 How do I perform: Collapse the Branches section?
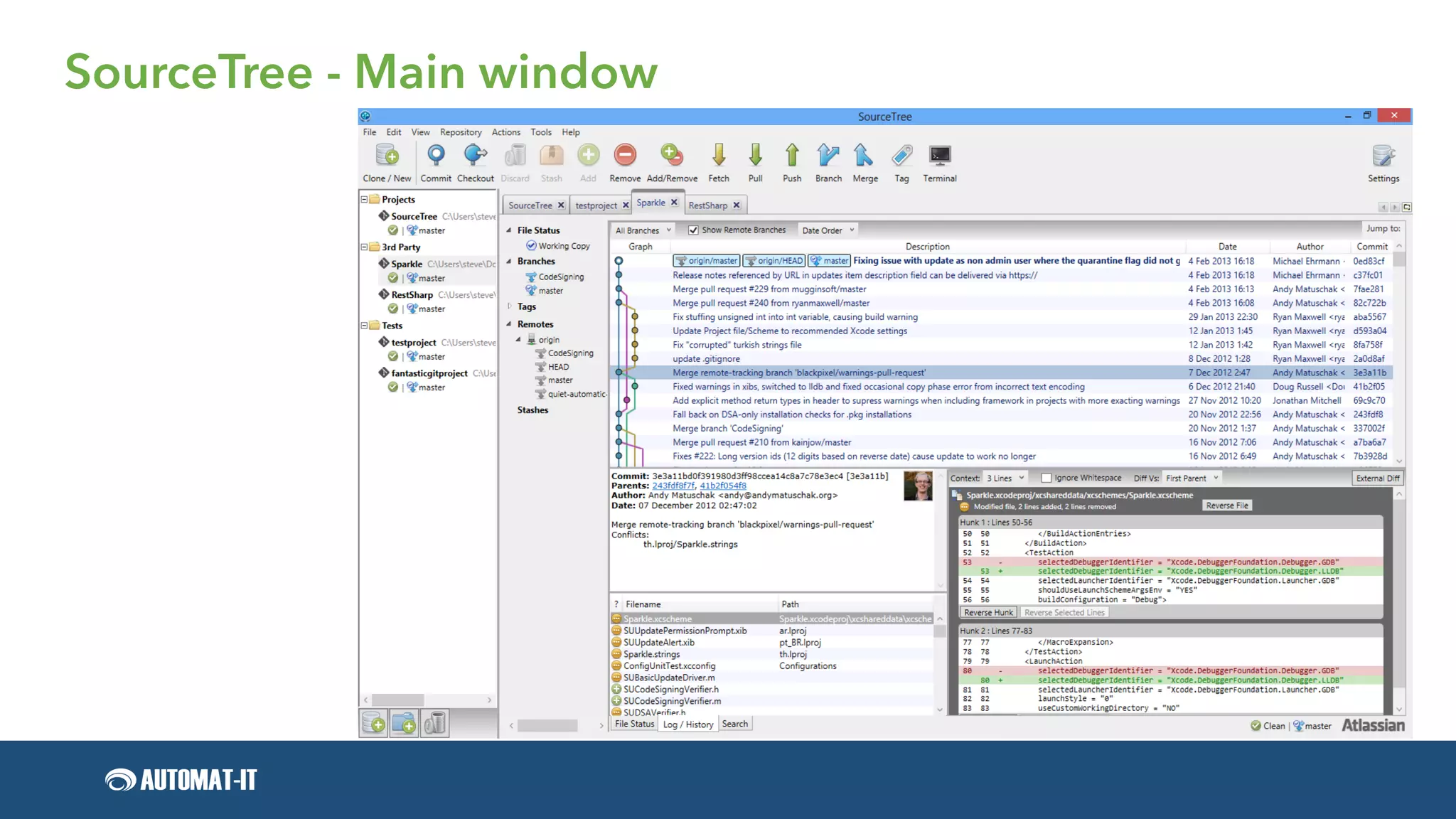pyautogui.click(x=510, y=262)
